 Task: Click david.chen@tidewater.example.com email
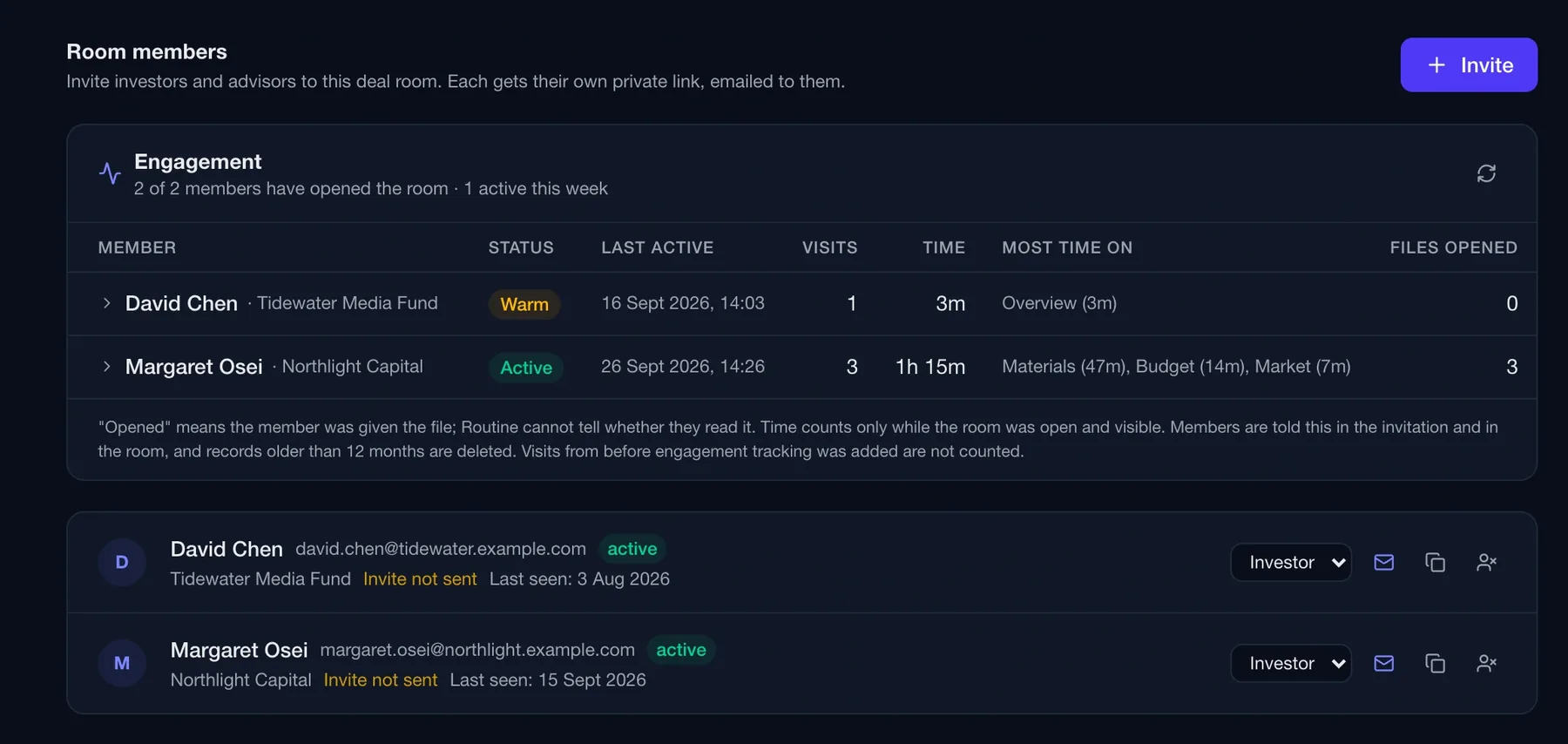[441, 549]
